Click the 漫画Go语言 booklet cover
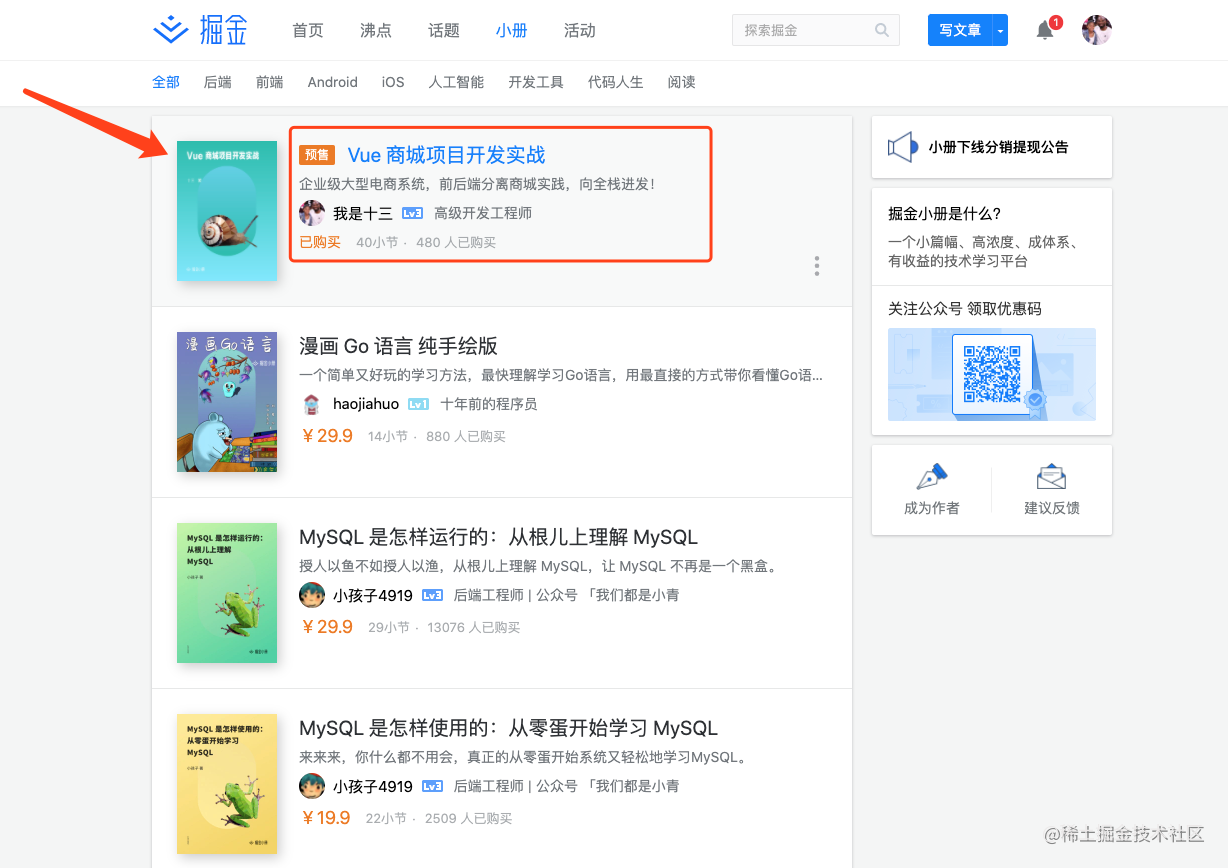This screenshot has width=1228, height=868. click(x=227, y=402)
